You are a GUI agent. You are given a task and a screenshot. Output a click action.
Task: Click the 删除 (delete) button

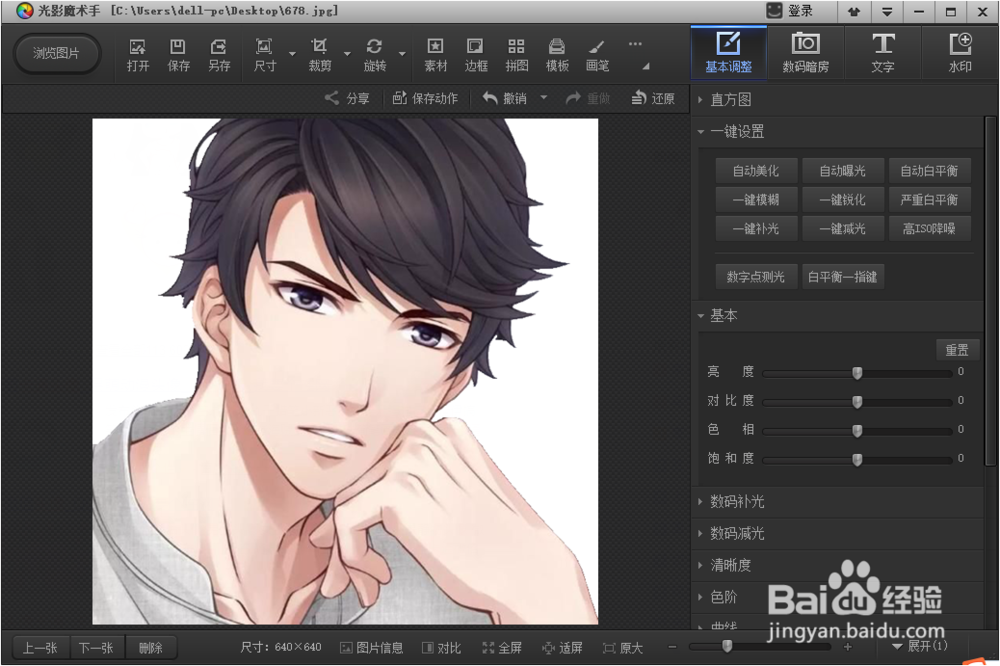click(151, 648)
